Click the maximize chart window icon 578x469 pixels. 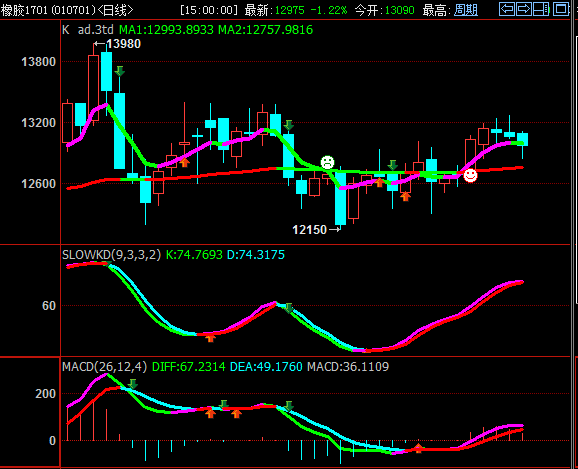coord(561,9)
